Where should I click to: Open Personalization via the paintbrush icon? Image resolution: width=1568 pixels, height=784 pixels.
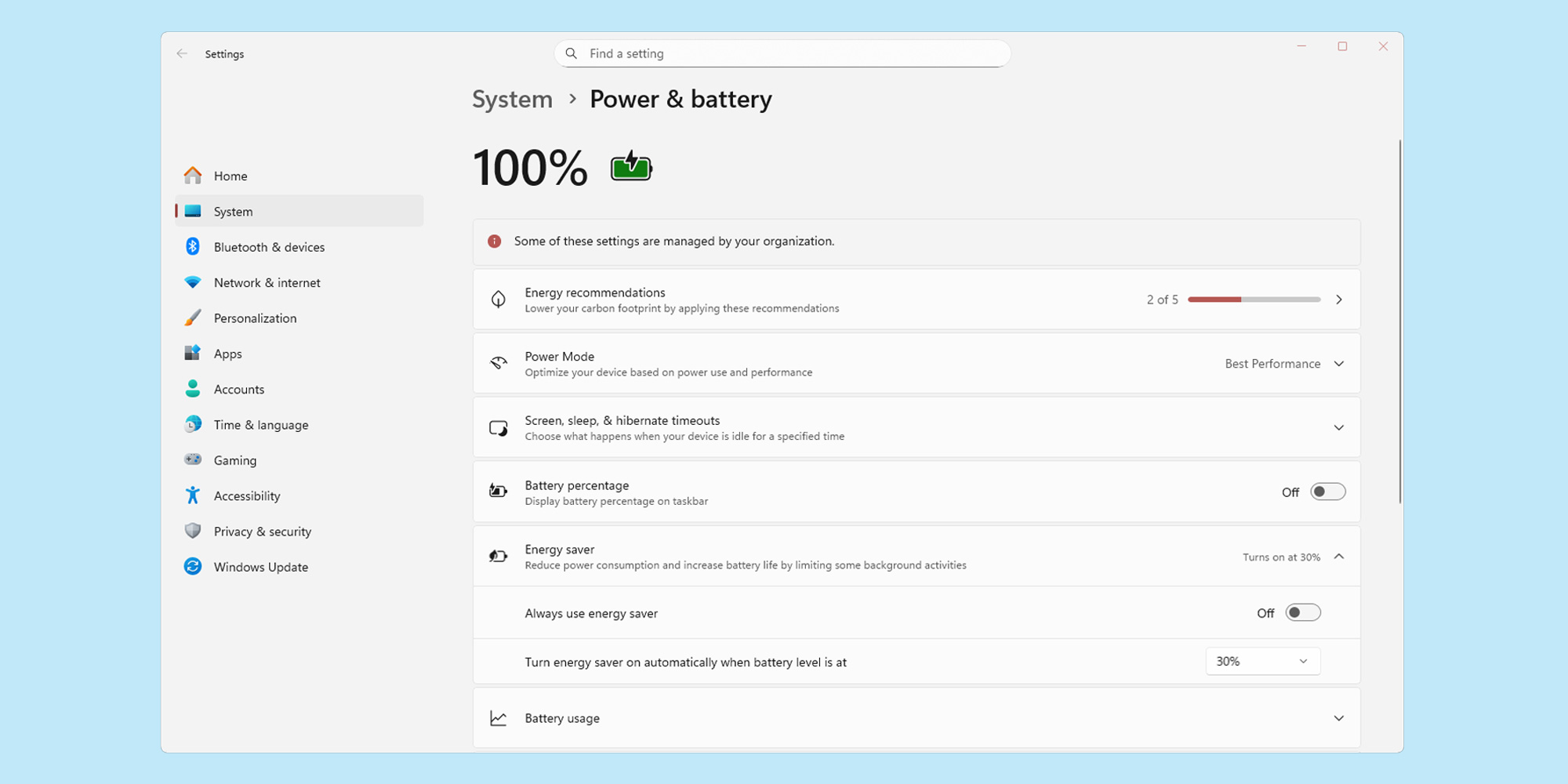[193, 318]
